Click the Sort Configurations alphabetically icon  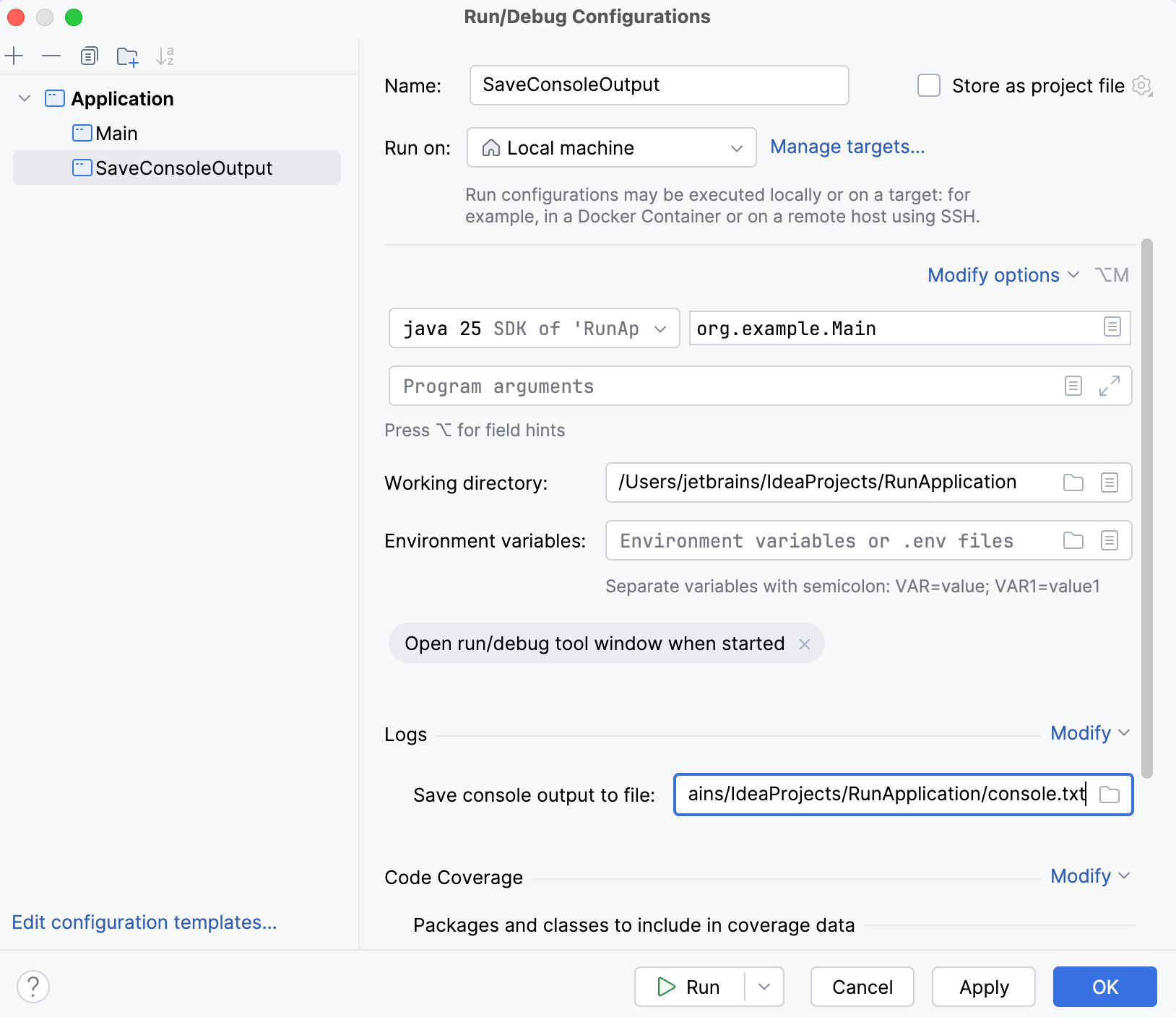coord(165,56)
